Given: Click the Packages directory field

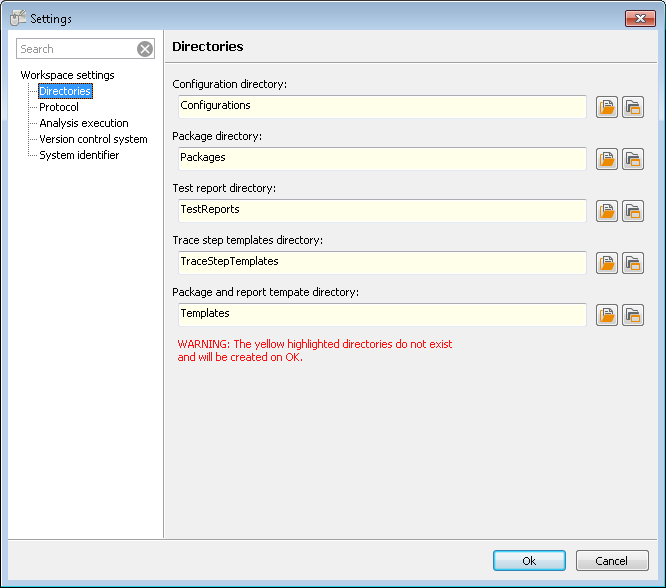Looking at the screenshot, I should [382, 159].
